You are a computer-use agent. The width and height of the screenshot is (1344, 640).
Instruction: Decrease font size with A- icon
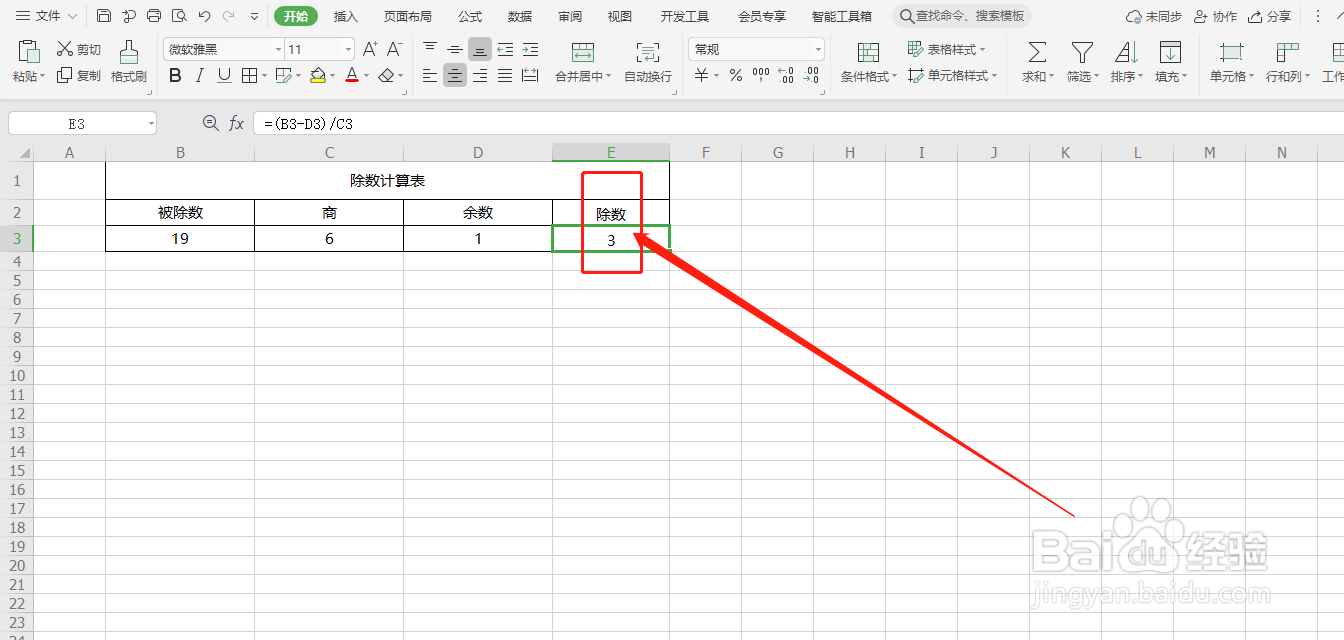[394, 49]
